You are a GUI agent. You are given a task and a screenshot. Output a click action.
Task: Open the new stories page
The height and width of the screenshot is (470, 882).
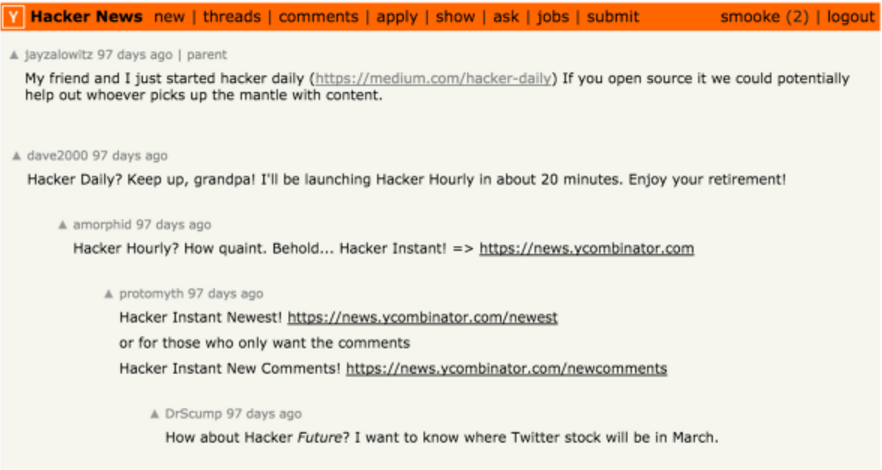pos(169,17)
